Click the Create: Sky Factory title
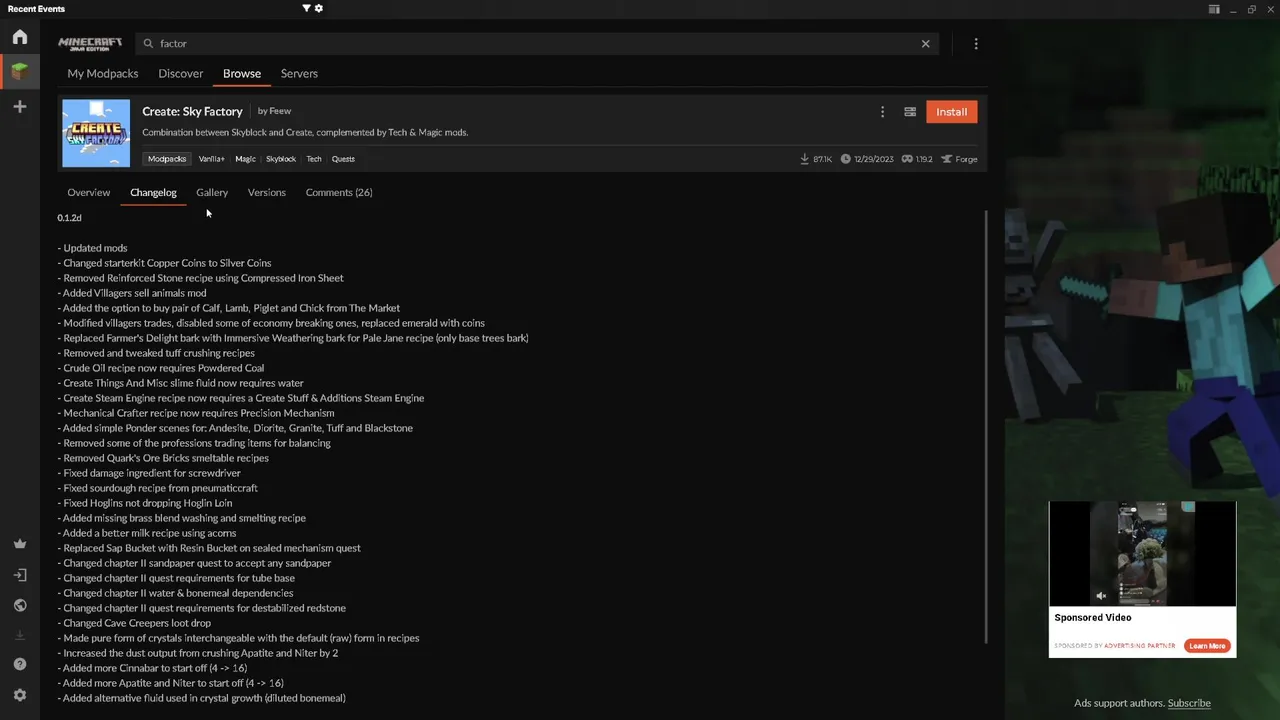The image size is (1280, 720). point(192,111)
